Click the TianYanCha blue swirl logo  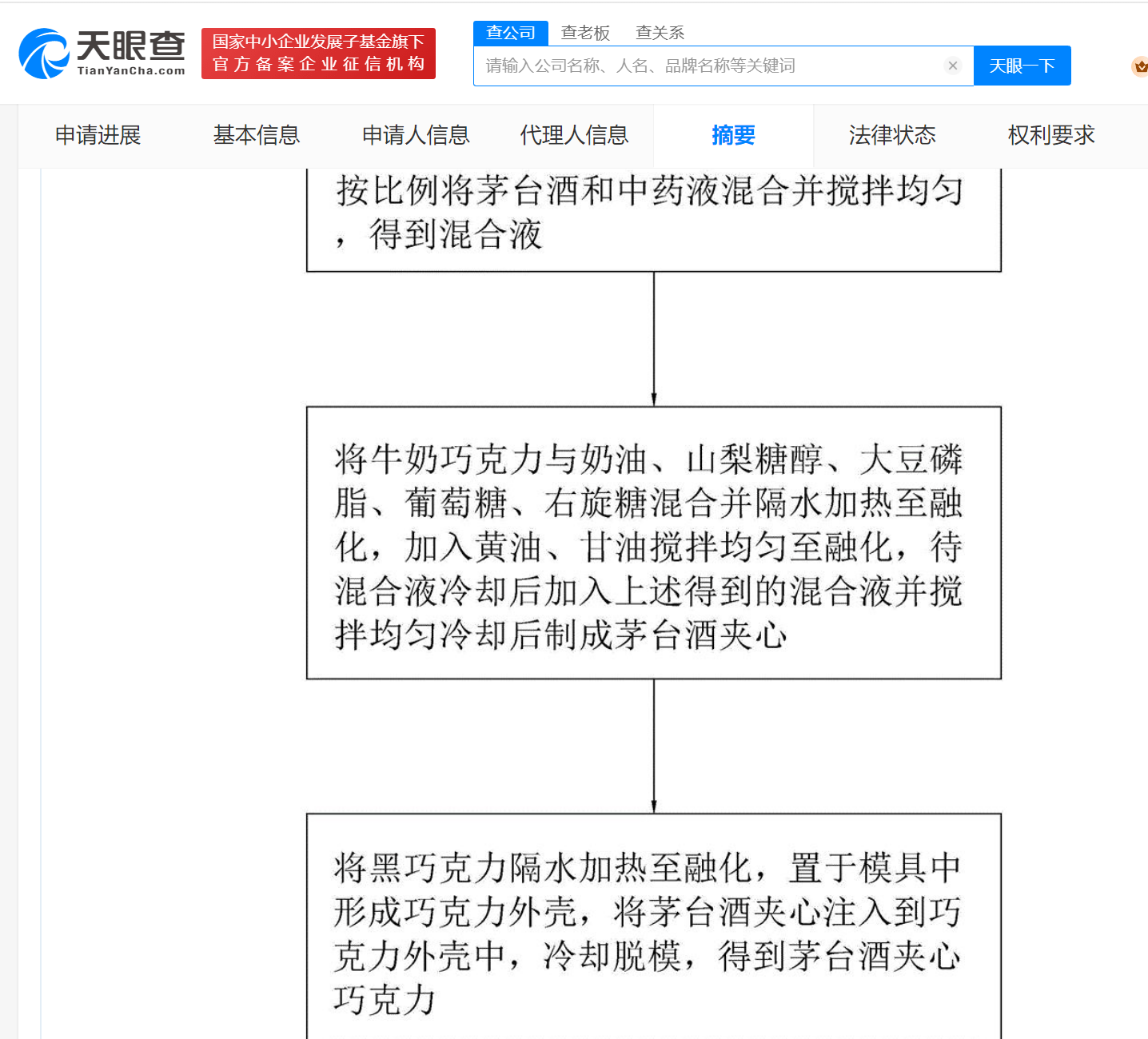click(x=44, y=54)
